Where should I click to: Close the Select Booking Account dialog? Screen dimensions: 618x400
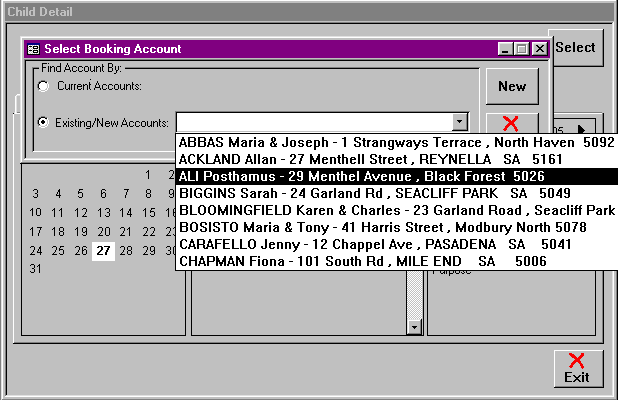pos(539,49)
